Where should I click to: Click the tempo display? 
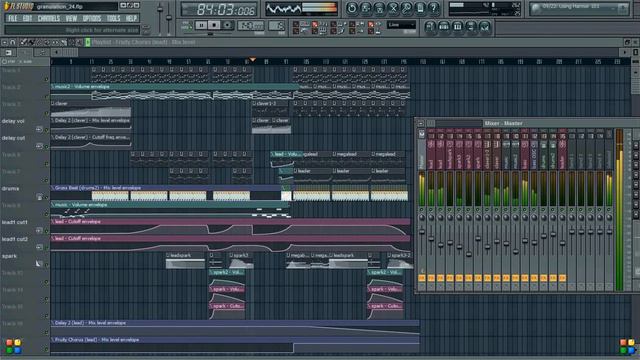click(x=251, y=26)
